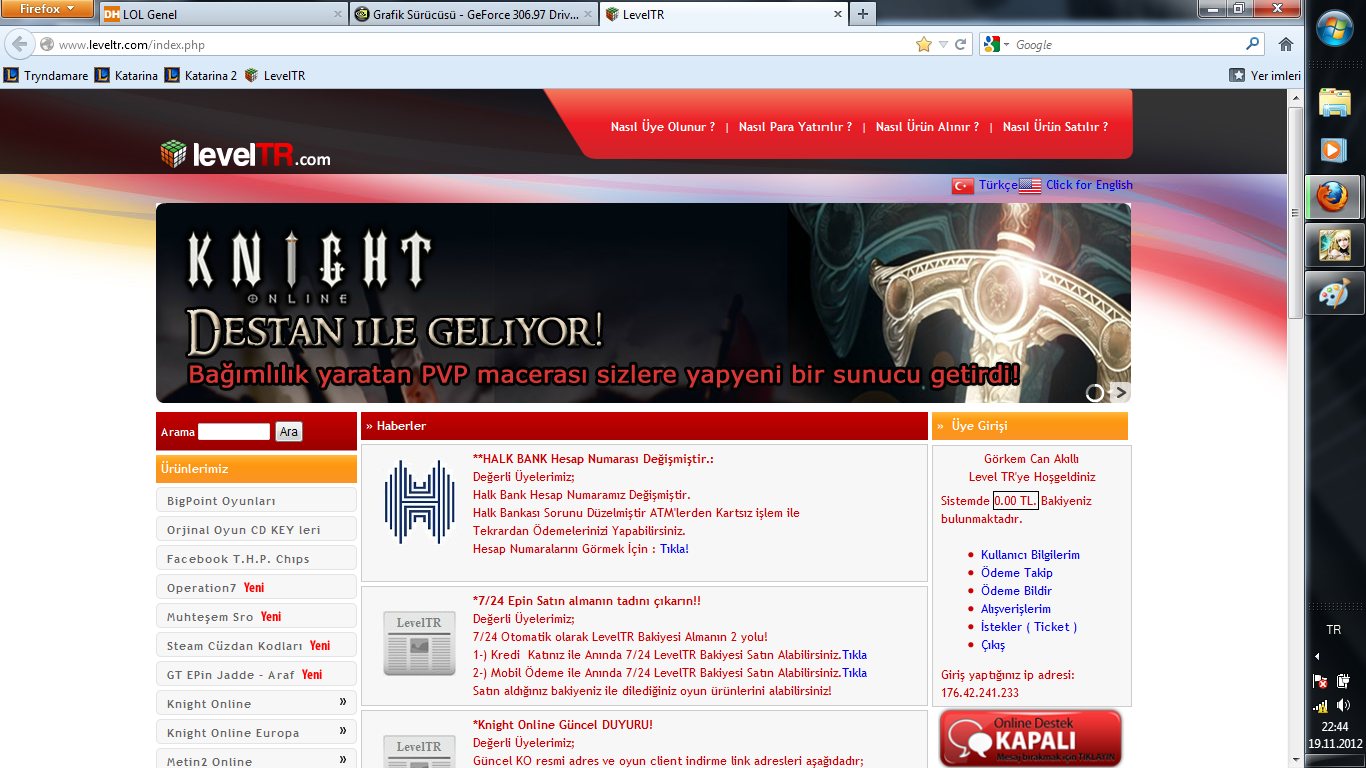The width and height of the screenshot is (1366, 768).
Task: Close the LOL Genel tab
Action: 337,15
